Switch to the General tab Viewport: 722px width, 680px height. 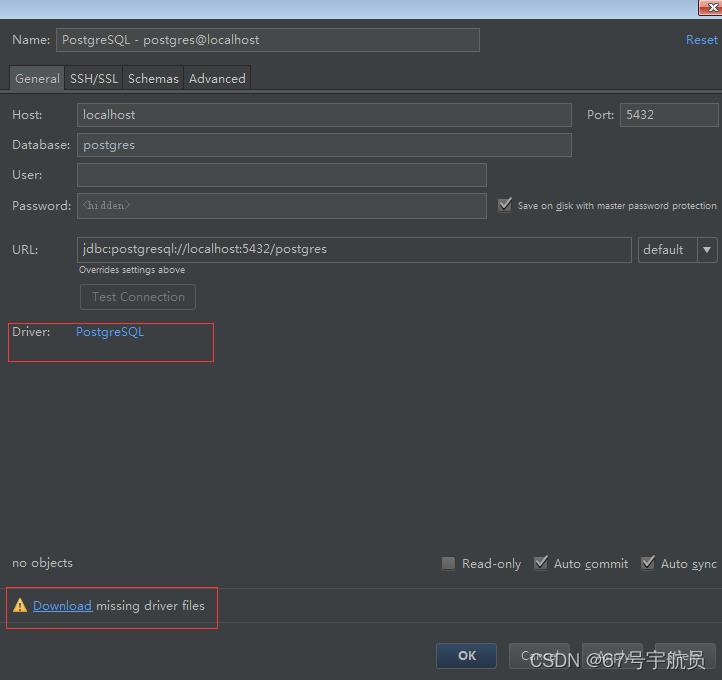click(37, 78)
